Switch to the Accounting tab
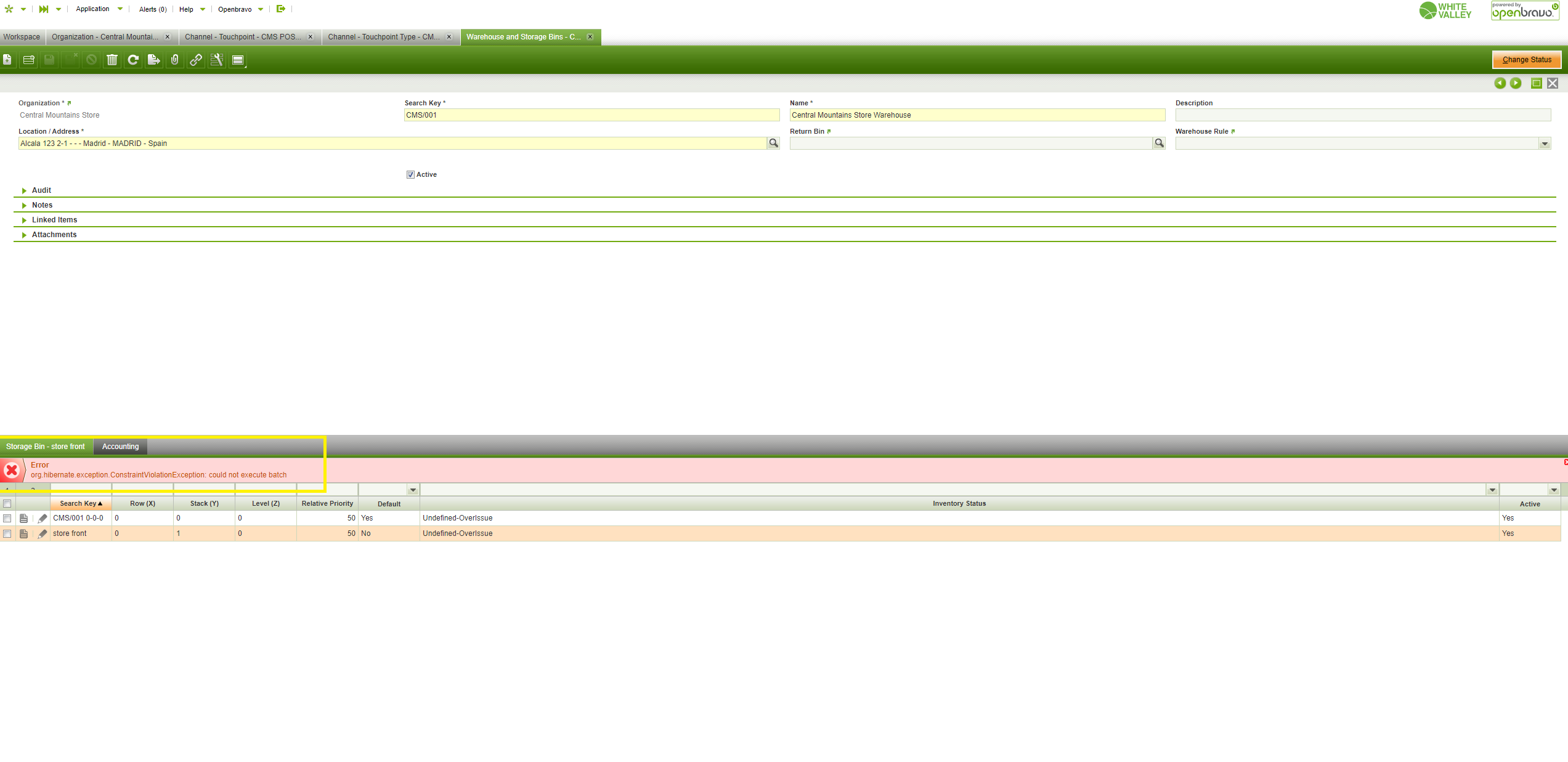1568x762 pixels. (x=120, y=447)
